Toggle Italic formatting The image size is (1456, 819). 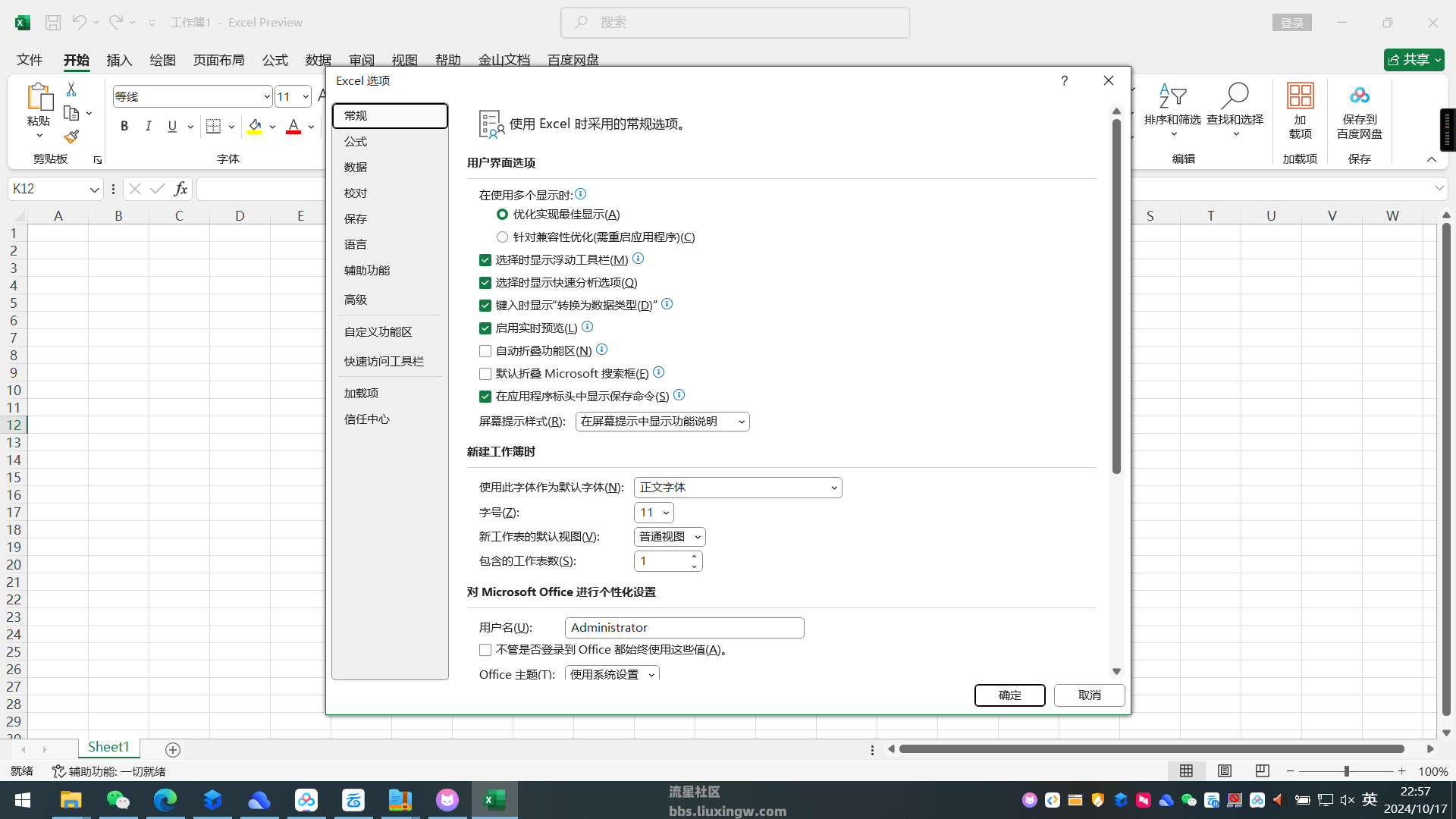click(x=149, y=126)
